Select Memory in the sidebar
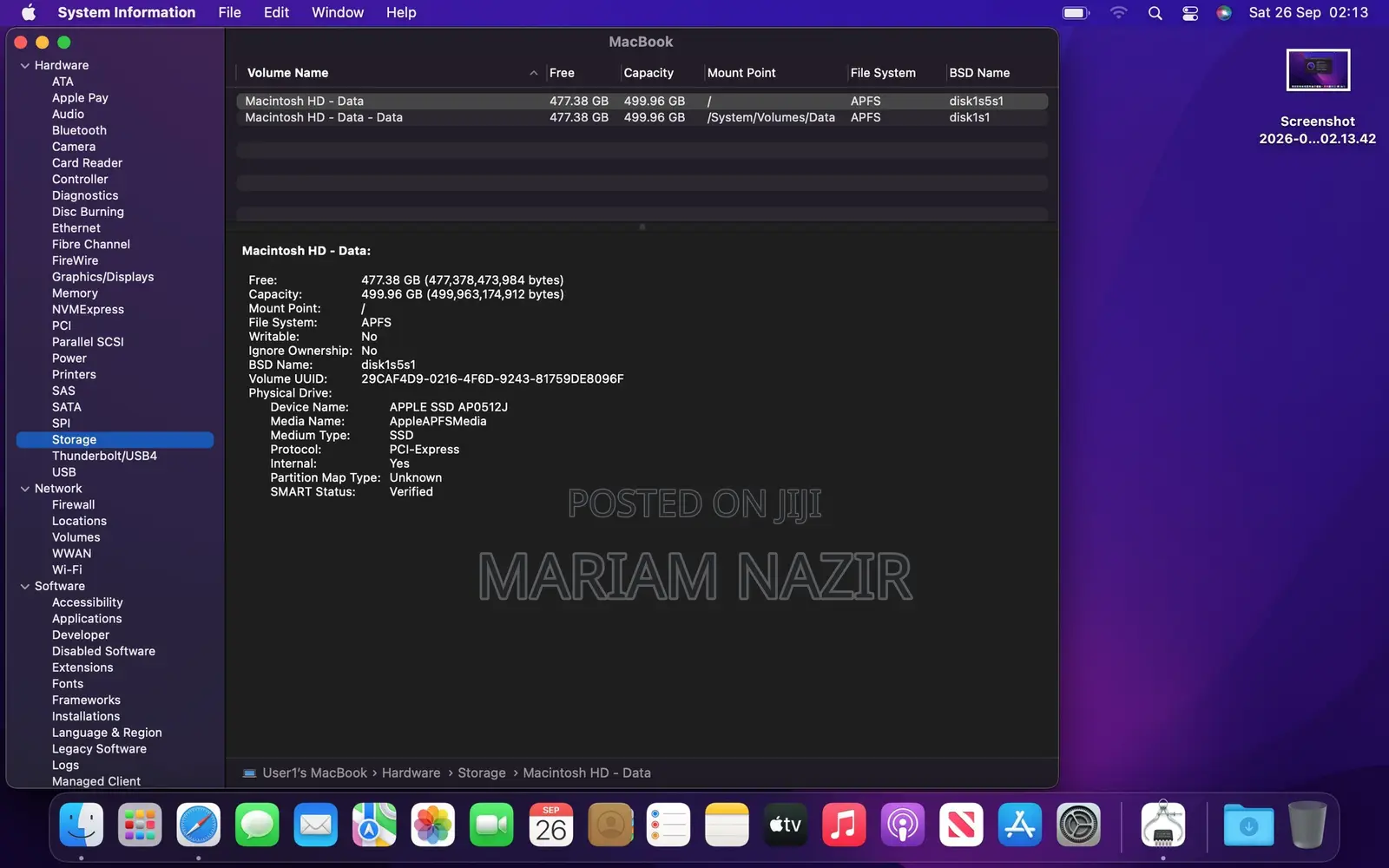 75,293
